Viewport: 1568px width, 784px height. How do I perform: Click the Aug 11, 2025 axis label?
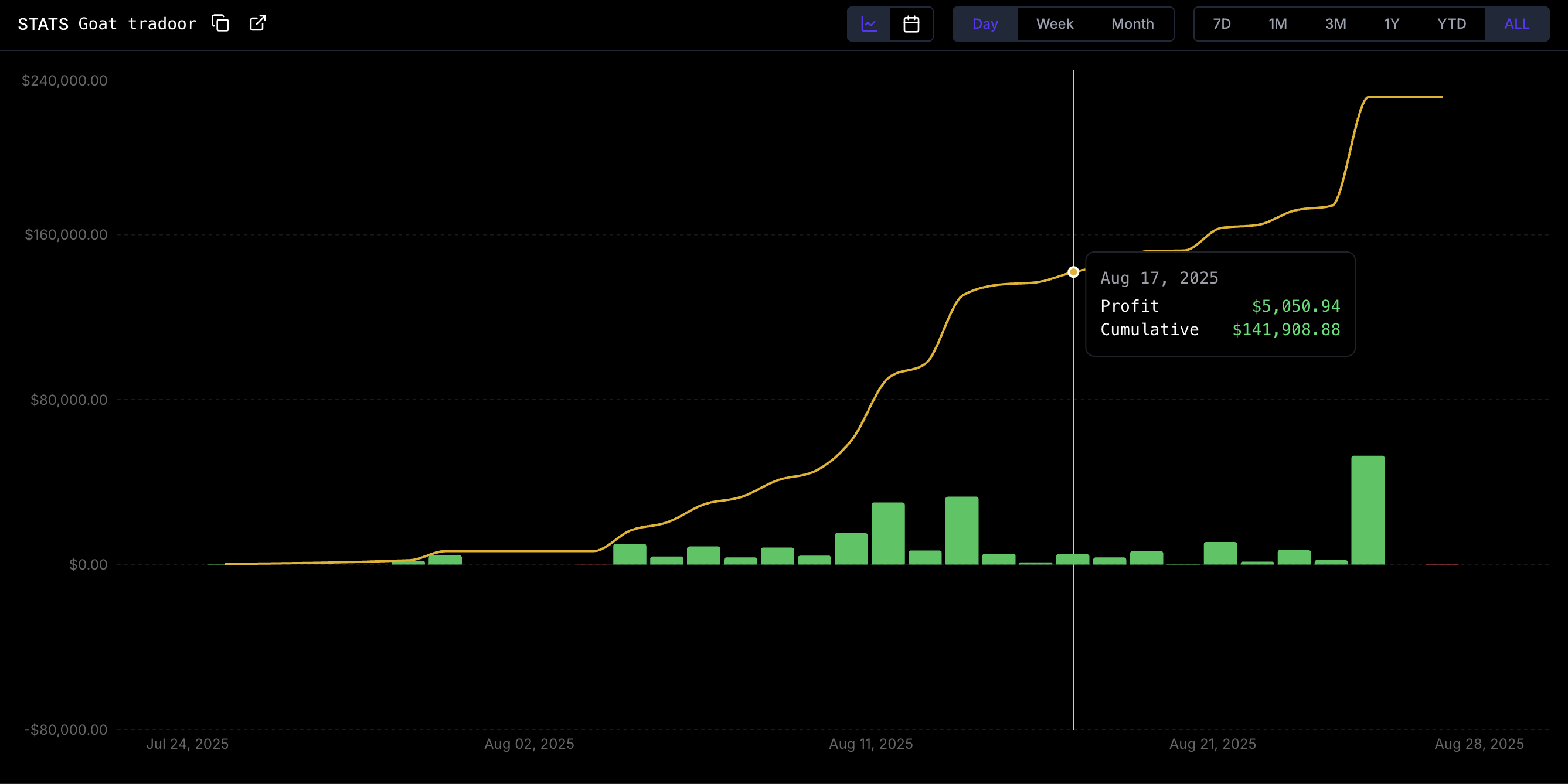pos(870,744)
